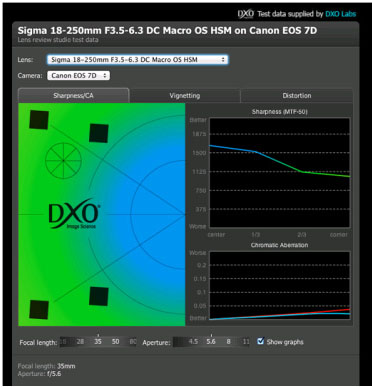The image size is (372, 387).
Task: Set focal length to 28 on slider
Action: pos(80,342)
